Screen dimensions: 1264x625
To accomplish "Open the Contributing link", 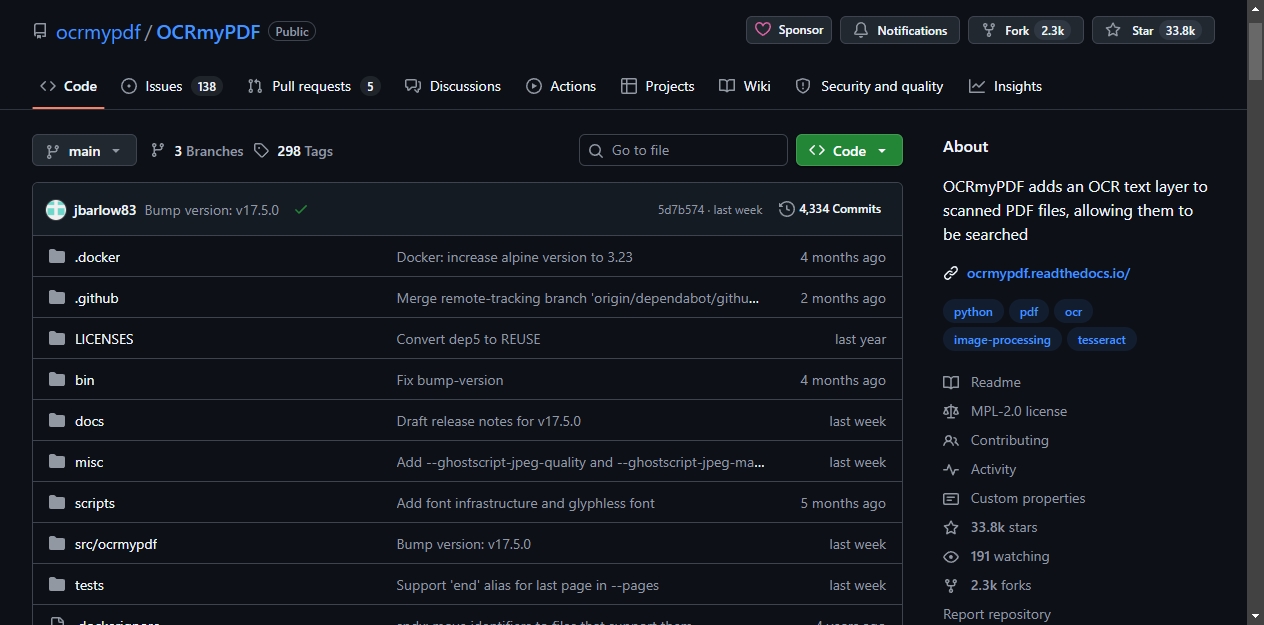I will (996, 440).
